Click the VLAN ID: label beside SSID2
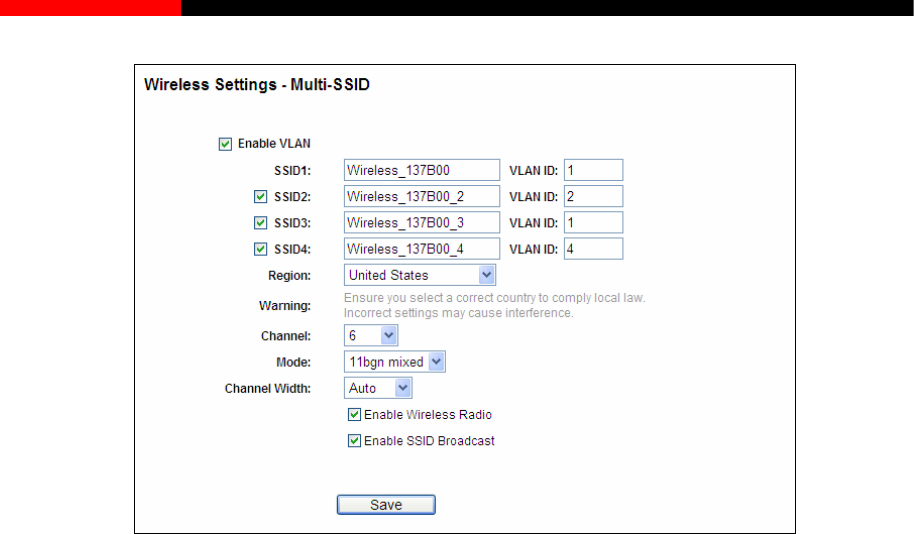This screenshot has height=534, width=914. (x=533, y=197)
